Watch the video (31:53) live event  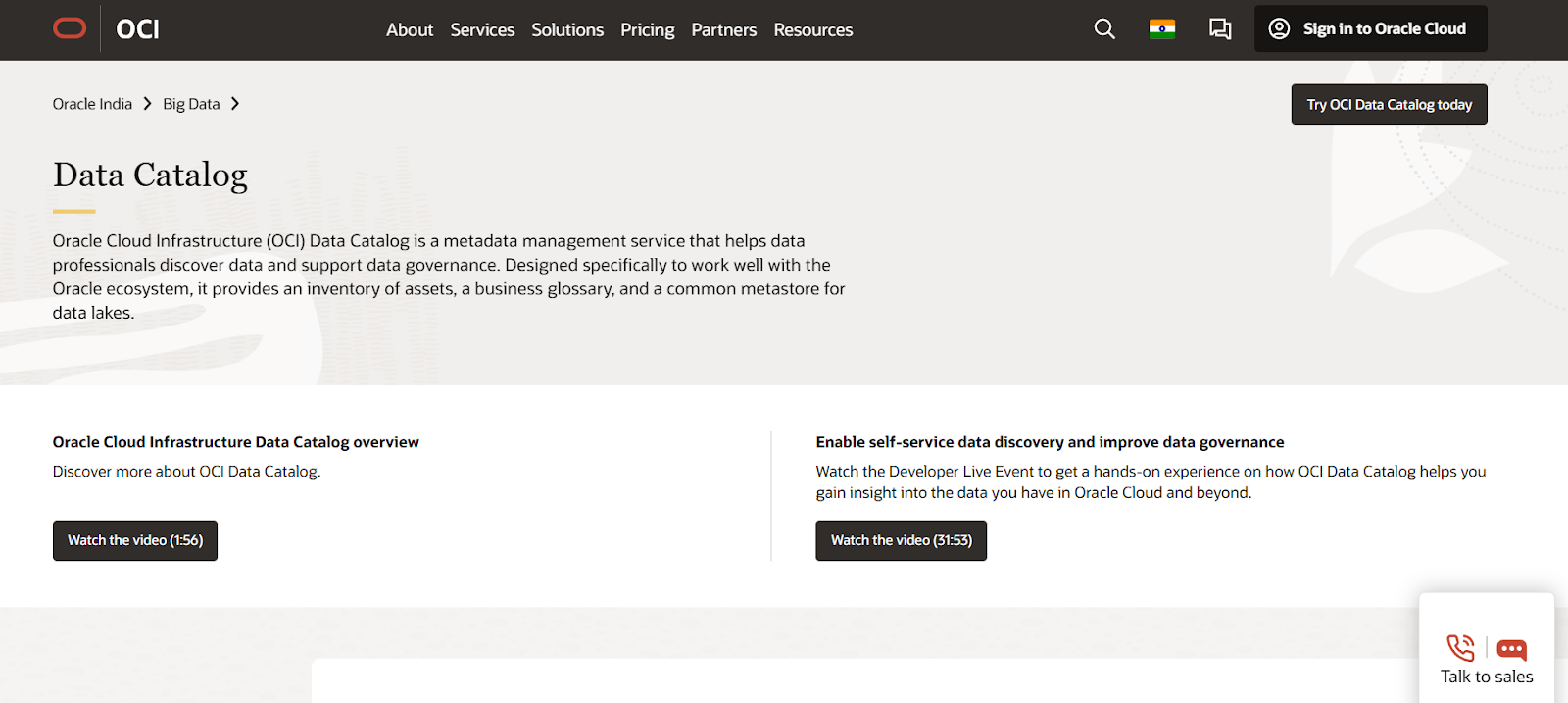[902, 540]
